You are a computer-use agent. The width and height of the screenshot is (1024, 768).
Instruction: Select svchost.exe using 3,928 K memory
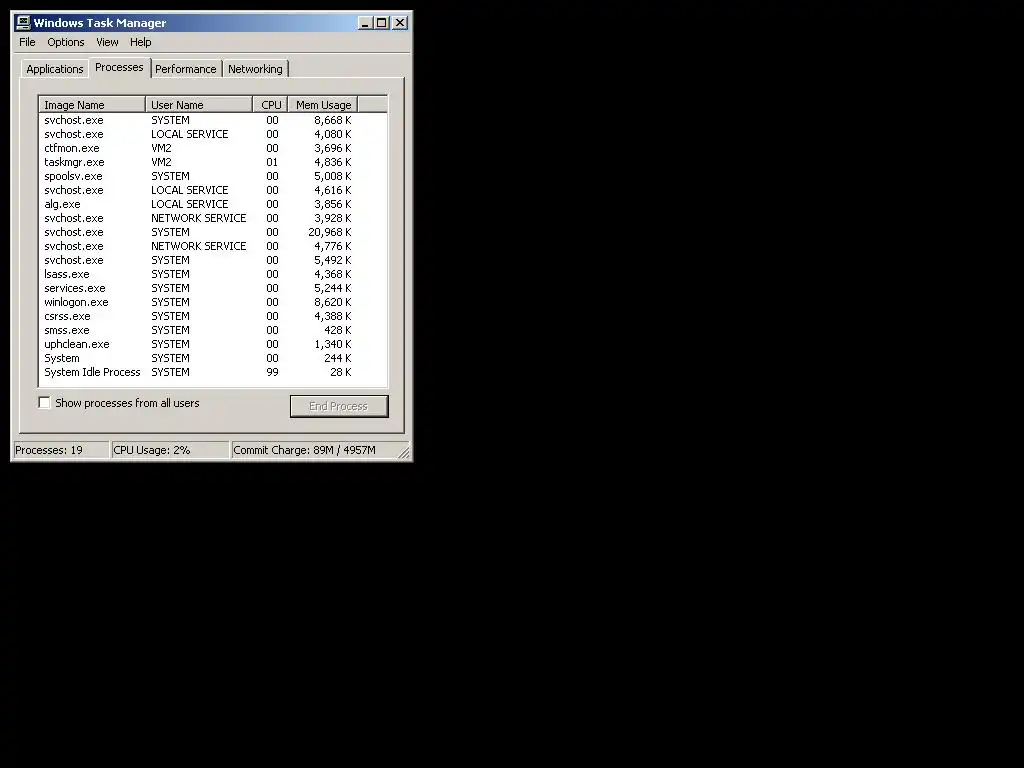tap(213, 218)
